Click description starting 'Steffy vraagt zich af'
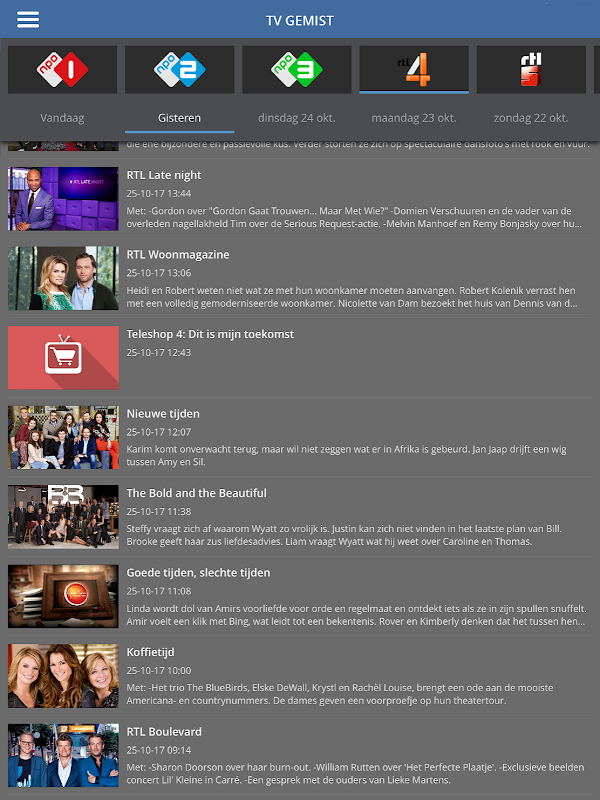The width and height of the screenshot is (600, 800). coord(344,535)
